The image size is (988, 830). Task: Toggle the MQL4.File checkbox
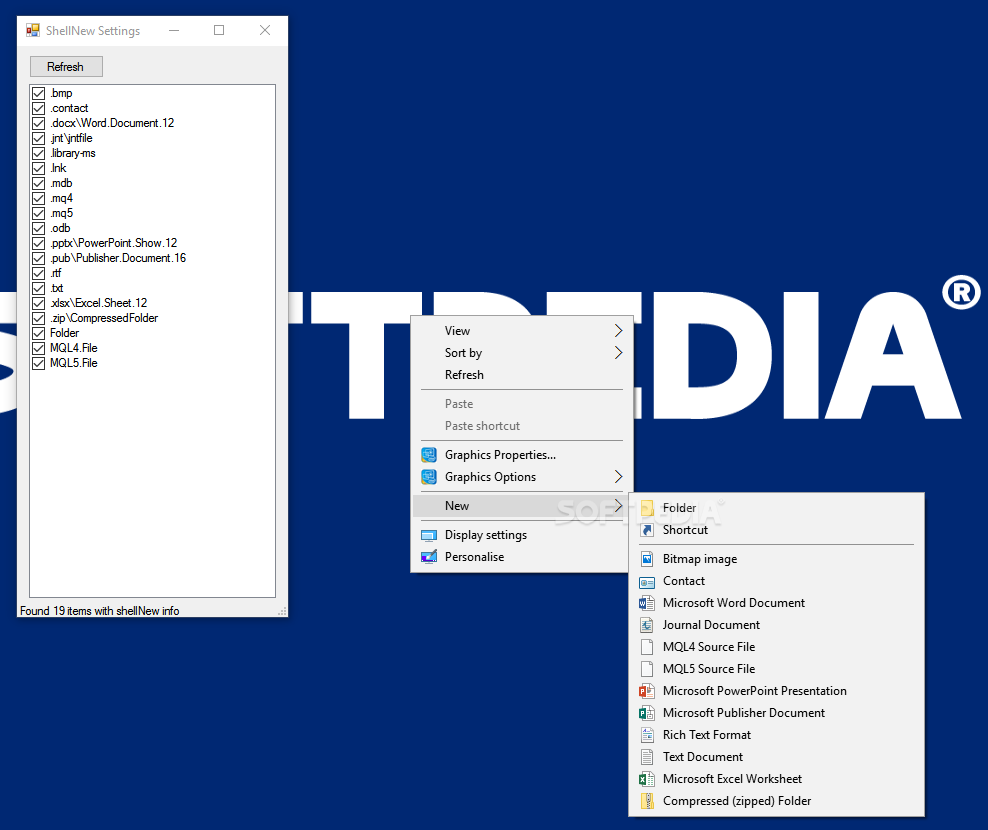pos(38,349)
